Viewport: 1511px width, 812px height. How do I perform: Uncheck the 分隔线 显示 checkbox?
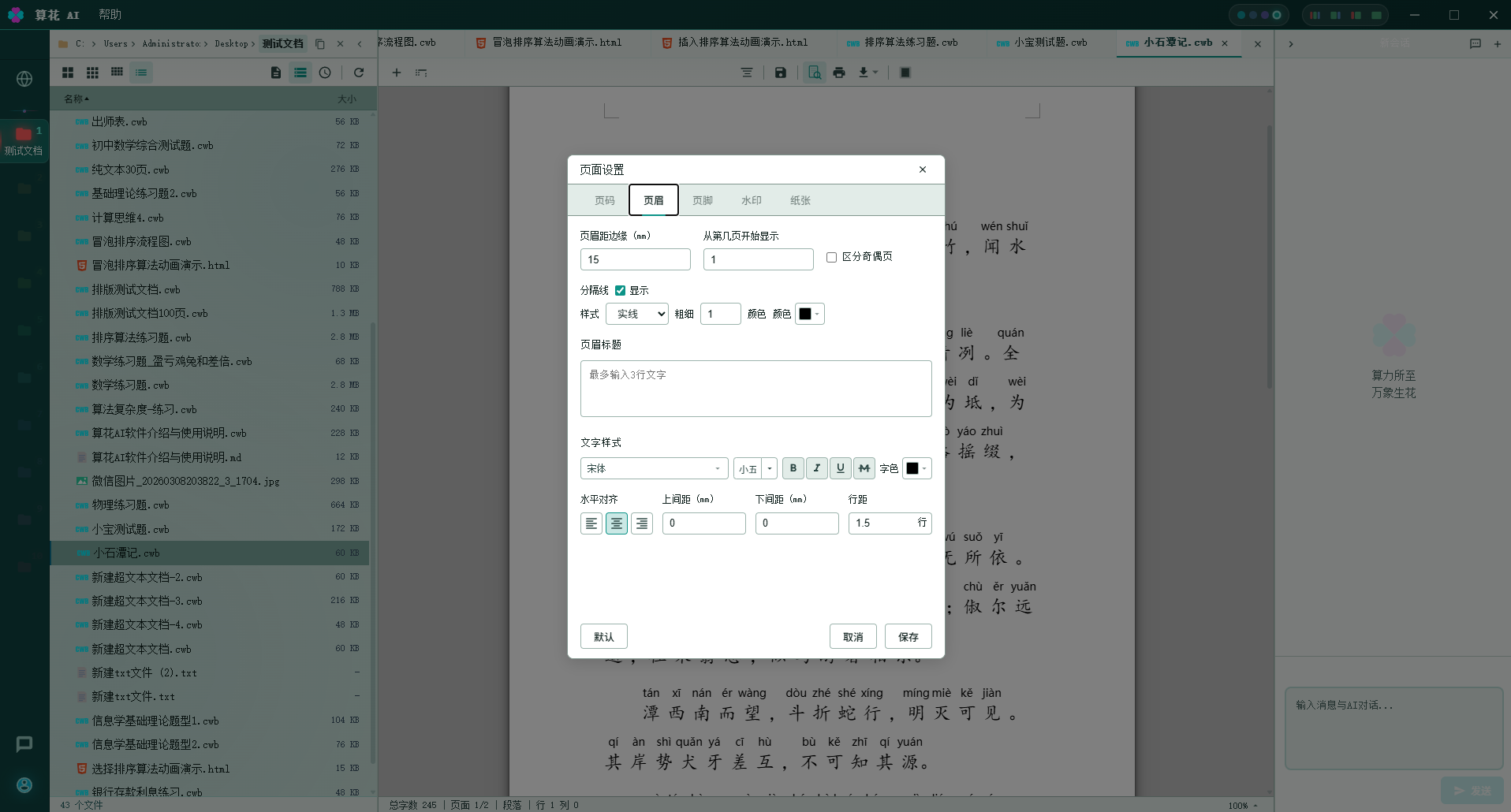coord(620,290)
